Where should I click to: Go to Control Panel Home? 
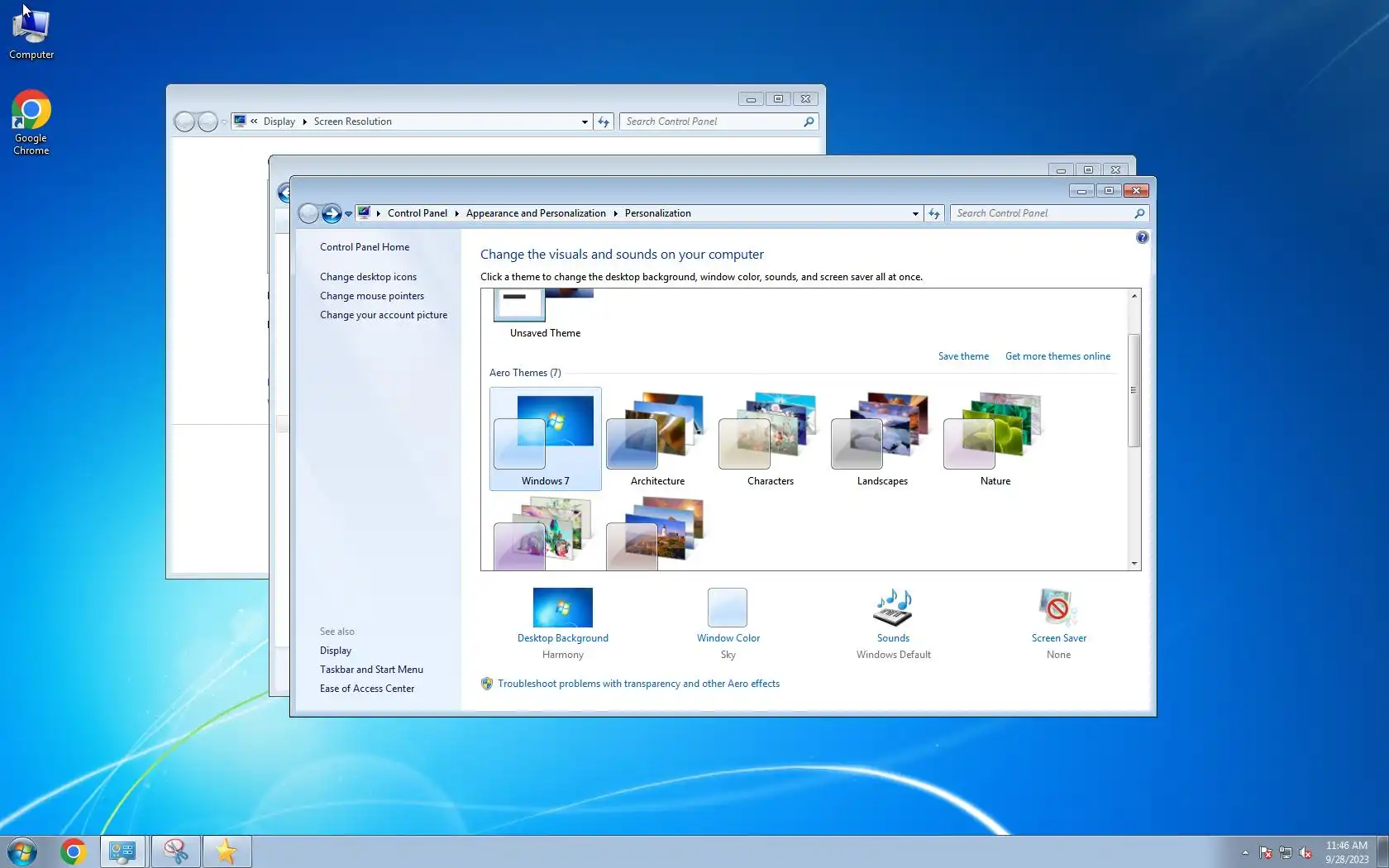click(x=365, y=247)
